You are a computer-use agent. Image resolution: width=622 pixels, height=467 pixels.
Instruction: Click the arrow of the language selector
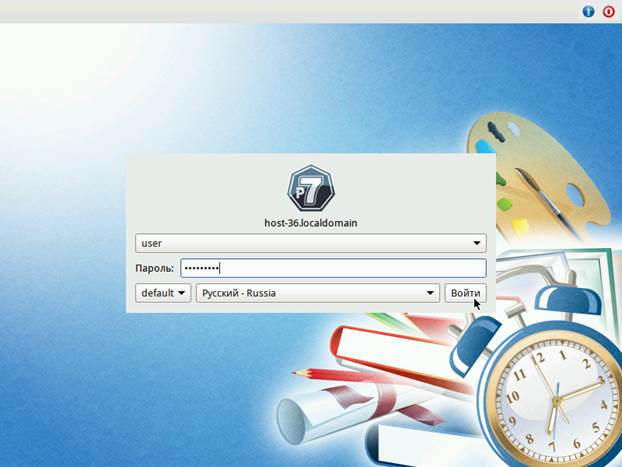pyautogui.click(x=431, y=293)
